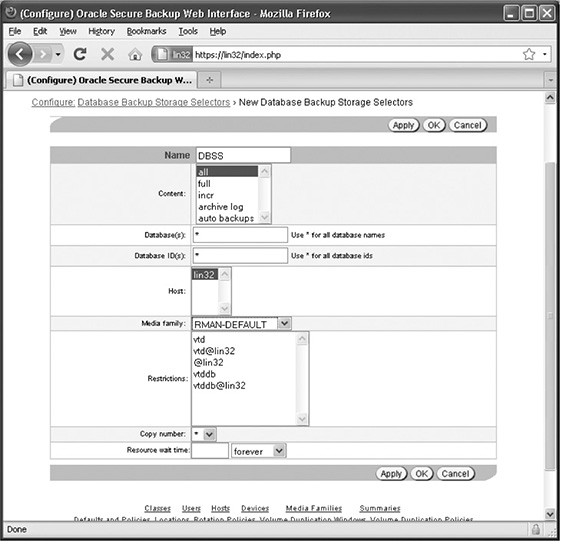The width and height of the screenshot is (562, 541).
Task: Select '@lin32' in the Restrictions list
Action: point(244,362)
